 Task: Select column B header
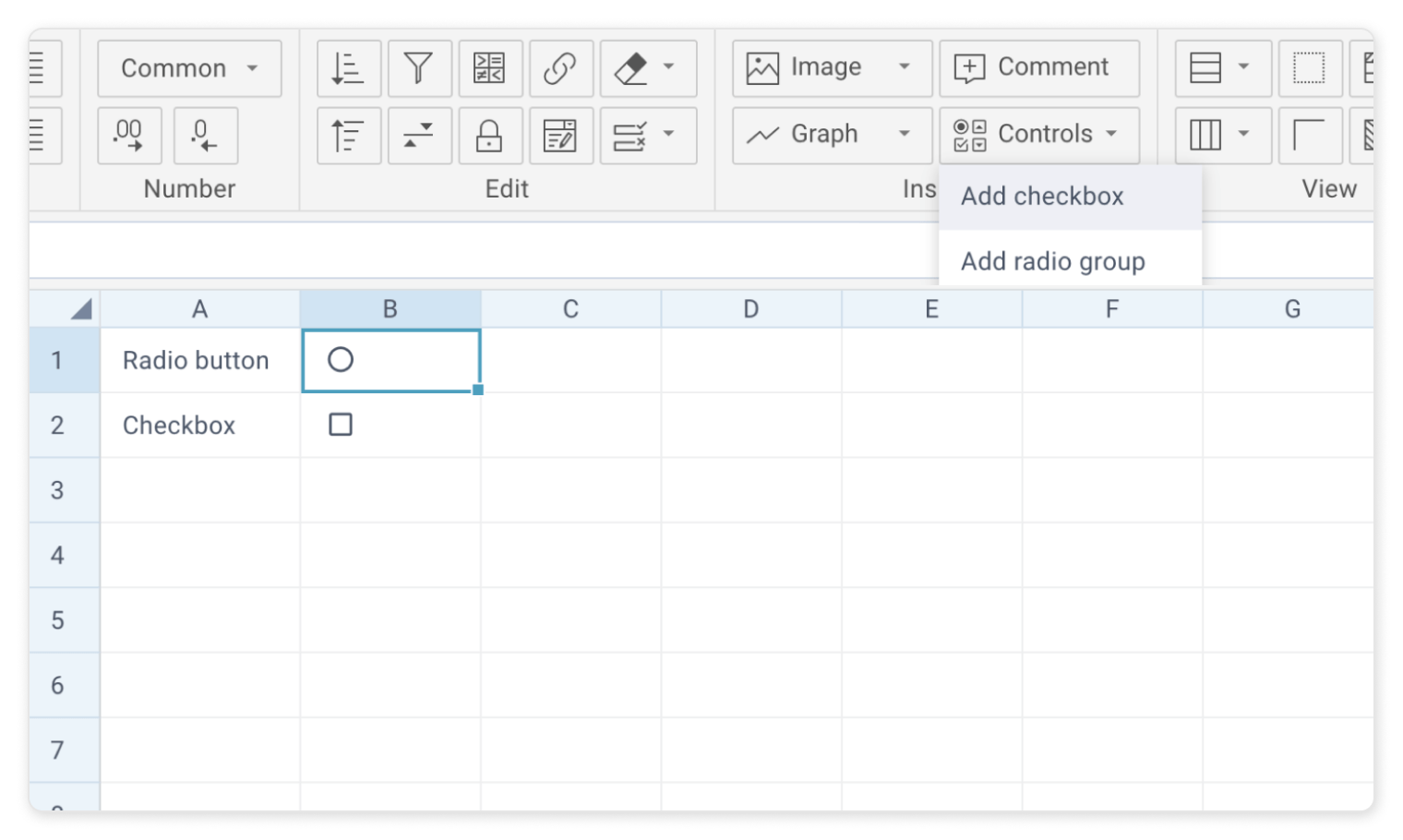pyautogui.click(x=390, y=309)
